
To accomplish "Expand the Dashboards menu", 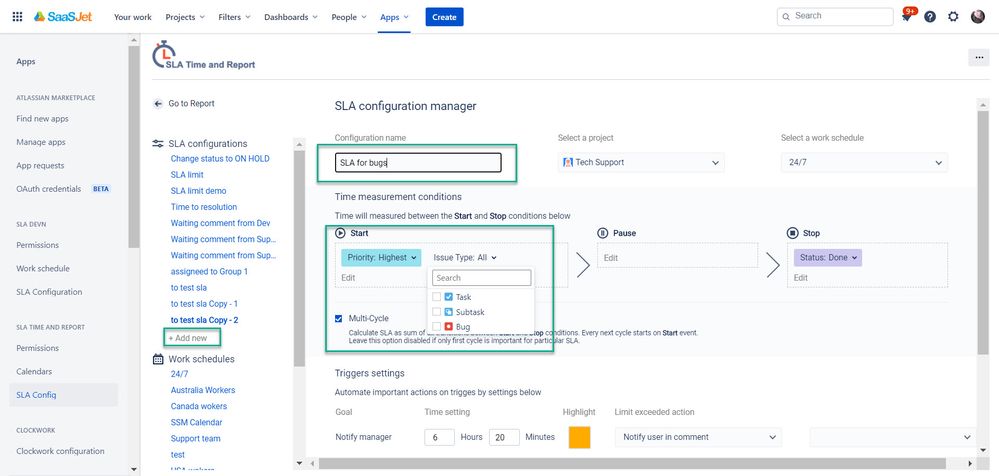I will [291, 17].
